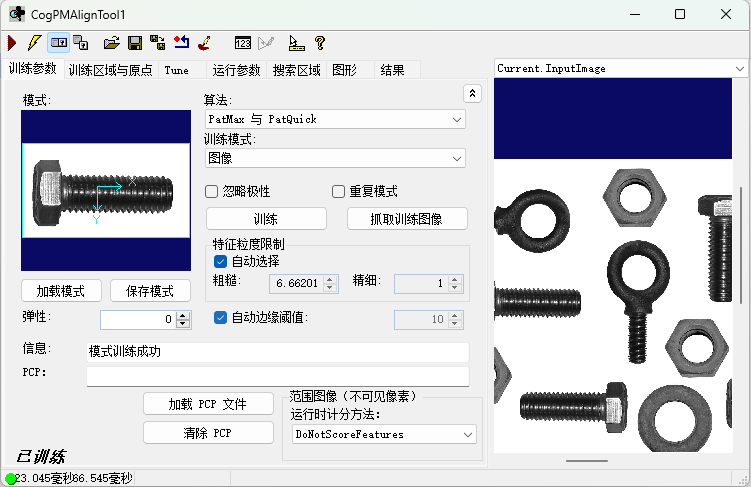Uncheck the 自动选择 checkbox

coord(220,261)
